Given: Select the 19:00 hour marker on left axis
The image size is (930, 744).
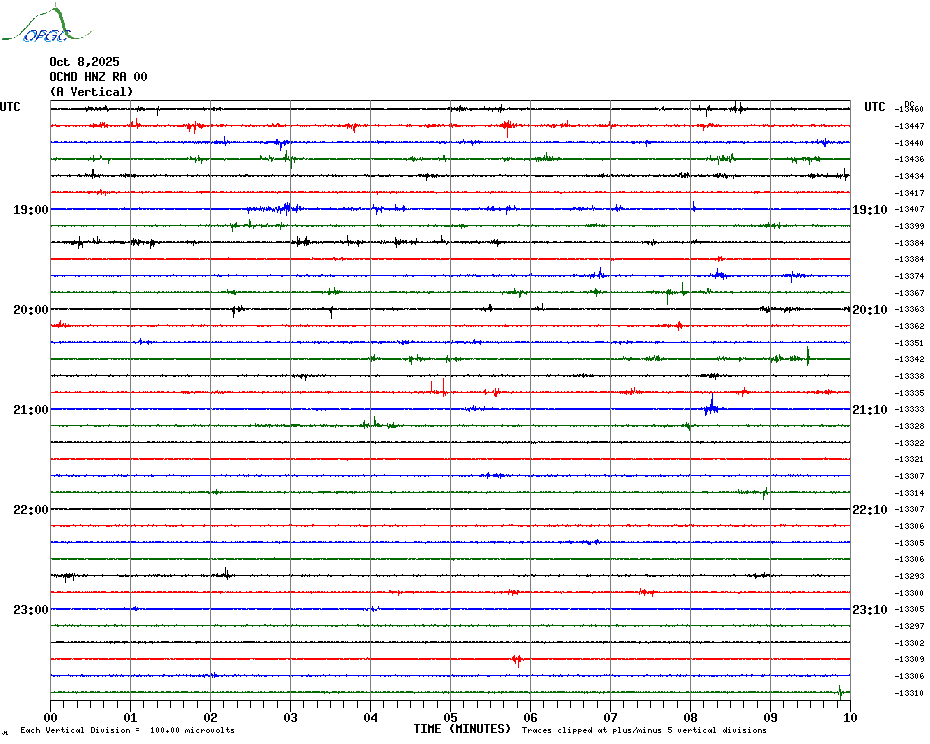Looking at the screenshot, I should (30, 210).
